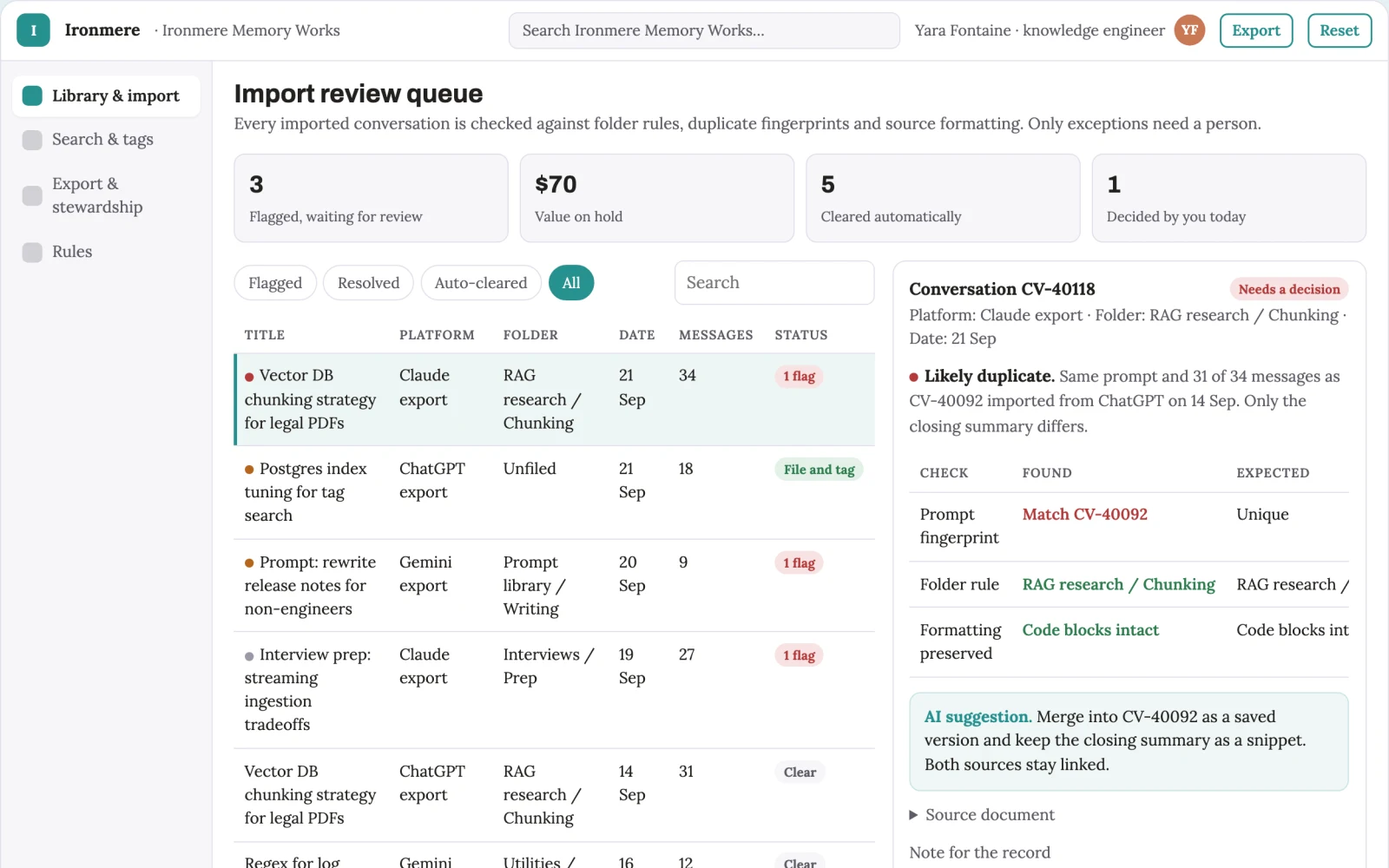Go to Search & tags section

tap(106, 139)
